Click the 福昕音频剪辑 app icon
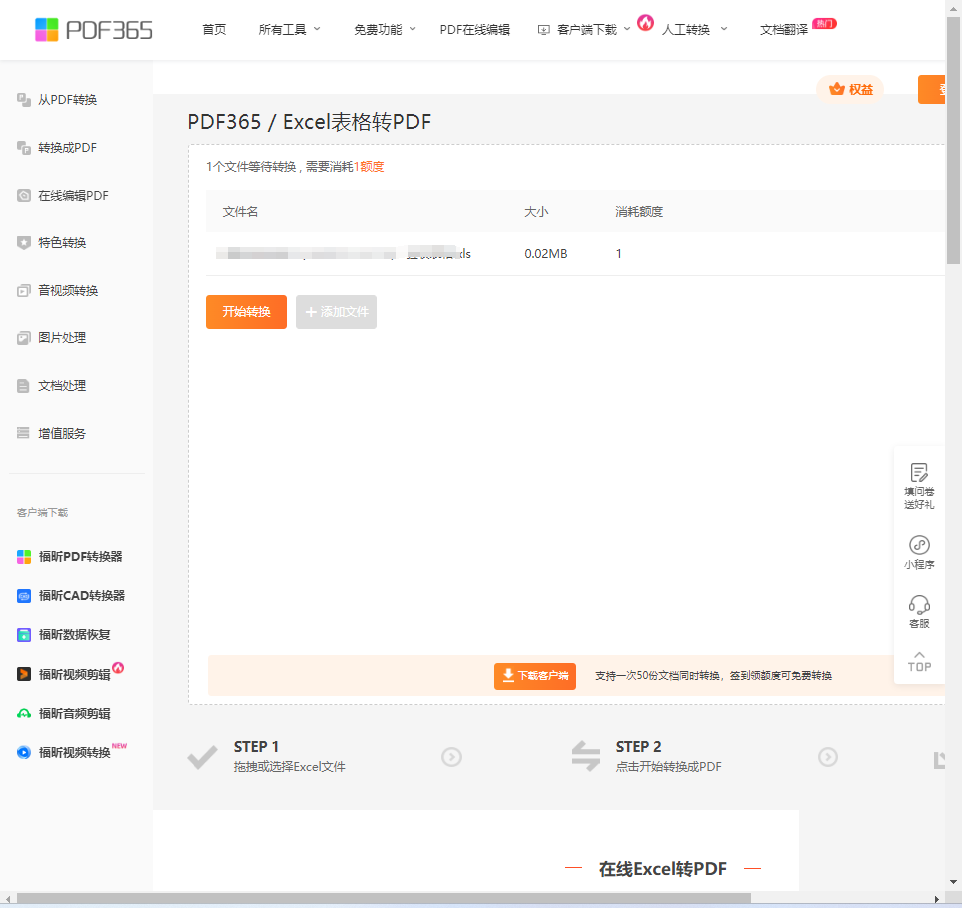 [24, 714]
